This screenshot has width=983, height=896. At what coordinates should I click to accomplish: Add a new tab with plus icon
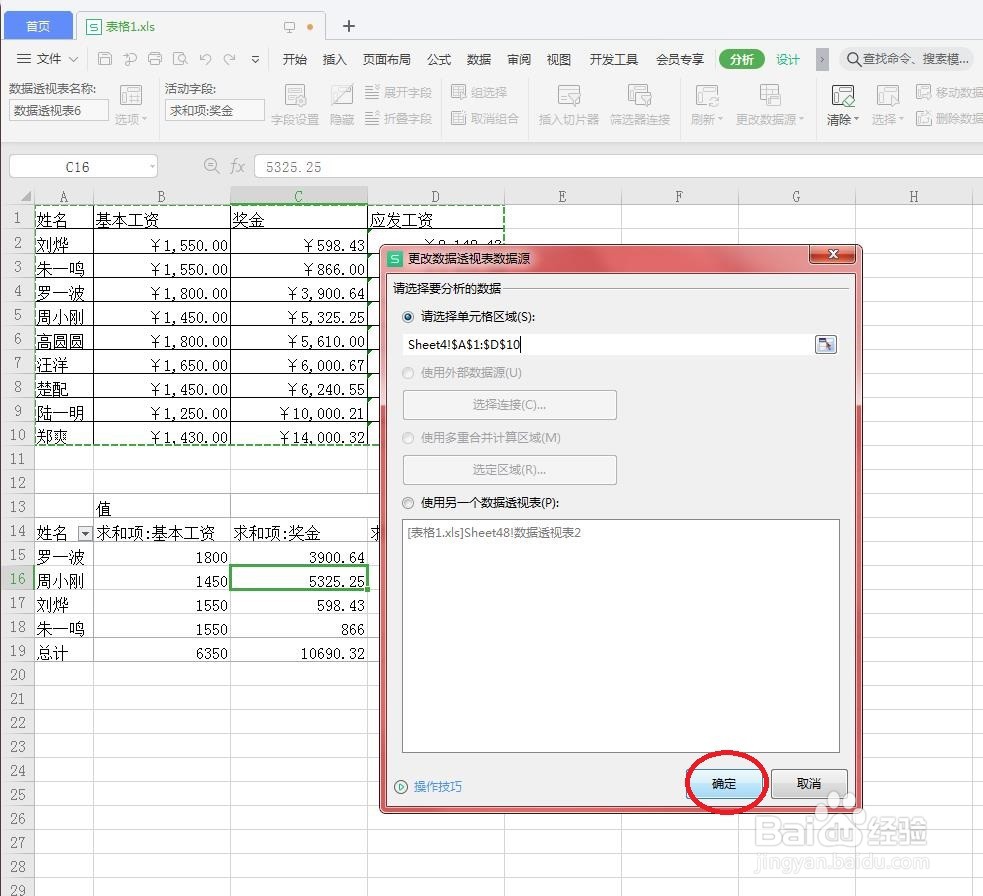click(349, 26)
